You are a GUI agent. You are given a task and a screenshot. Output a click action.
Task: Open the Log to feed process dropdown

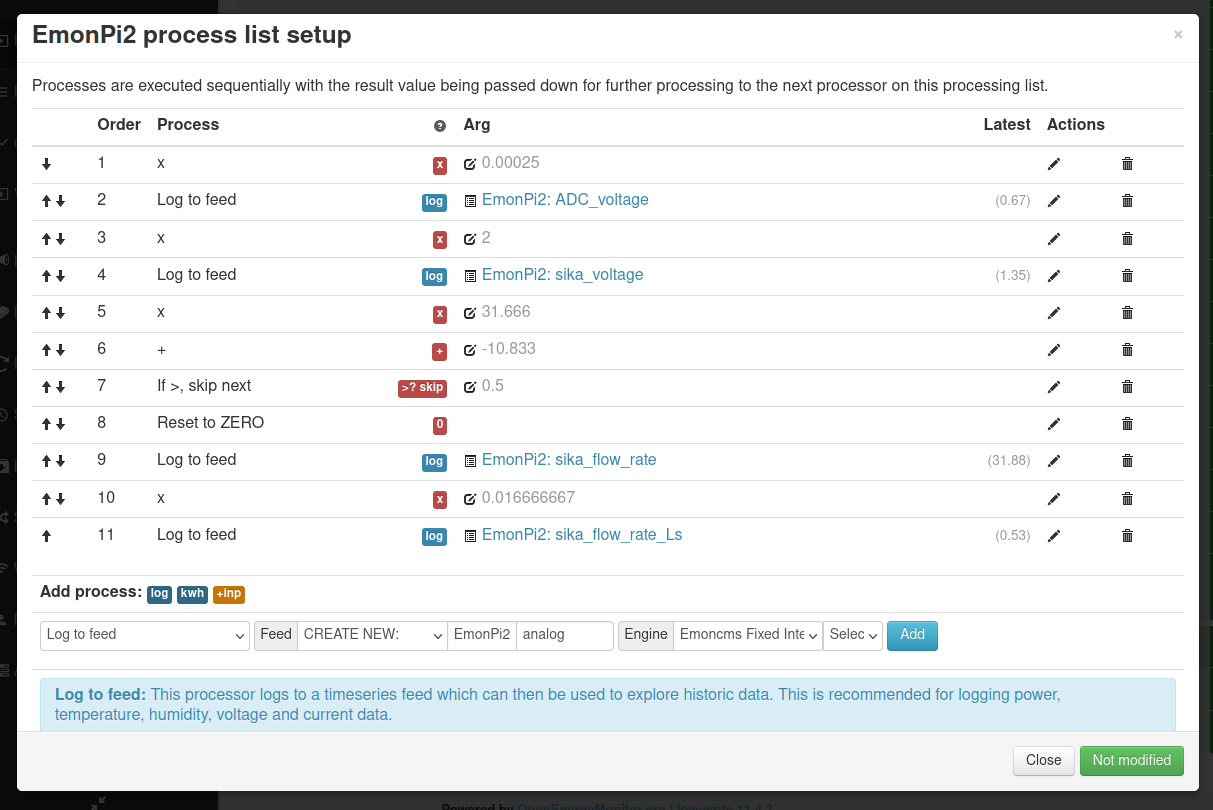click(x=145, y=635)
